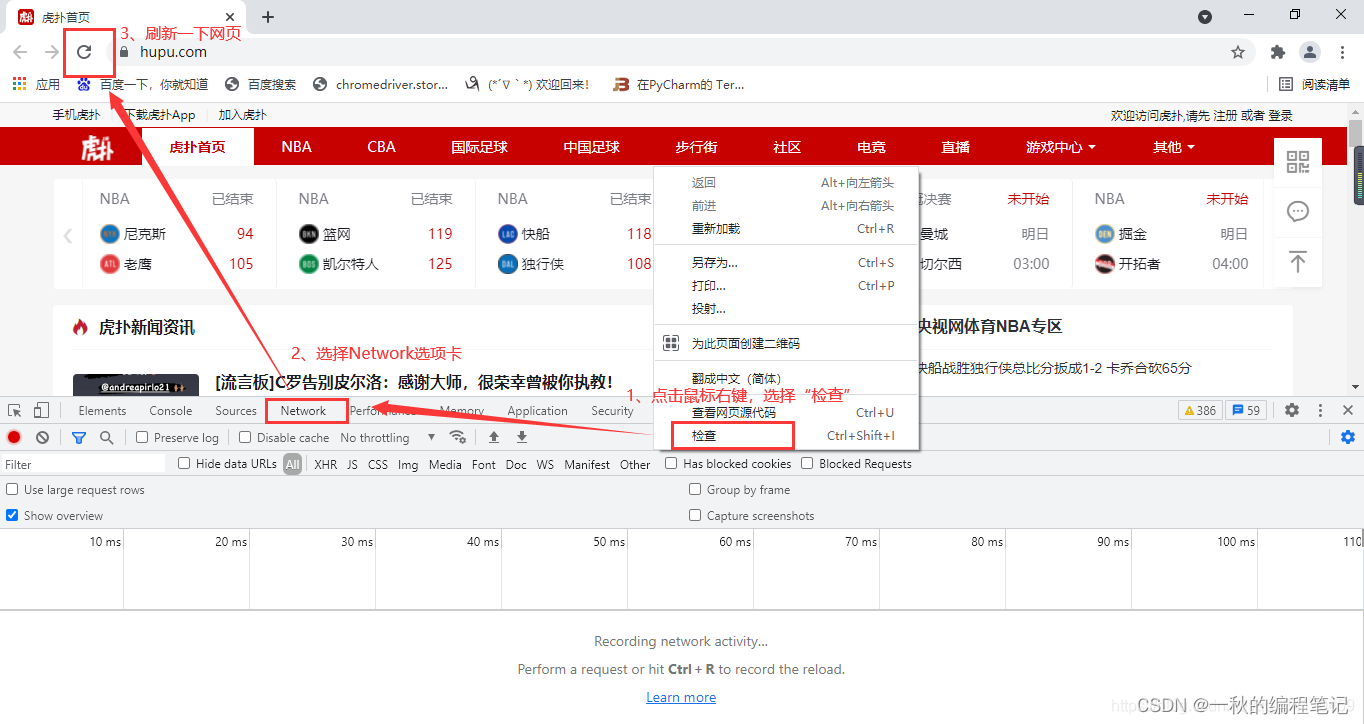Enable the Capture screenshots checkbox

click(695, 515)
